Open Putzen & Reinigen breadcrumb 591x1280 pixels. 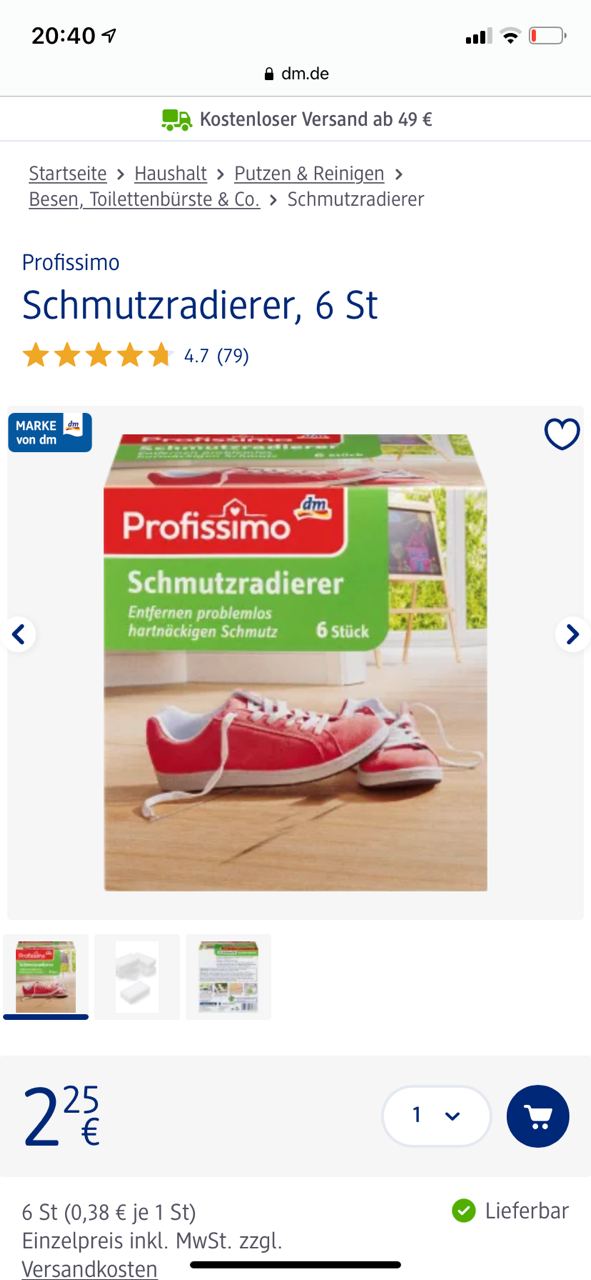coord(309,173)
